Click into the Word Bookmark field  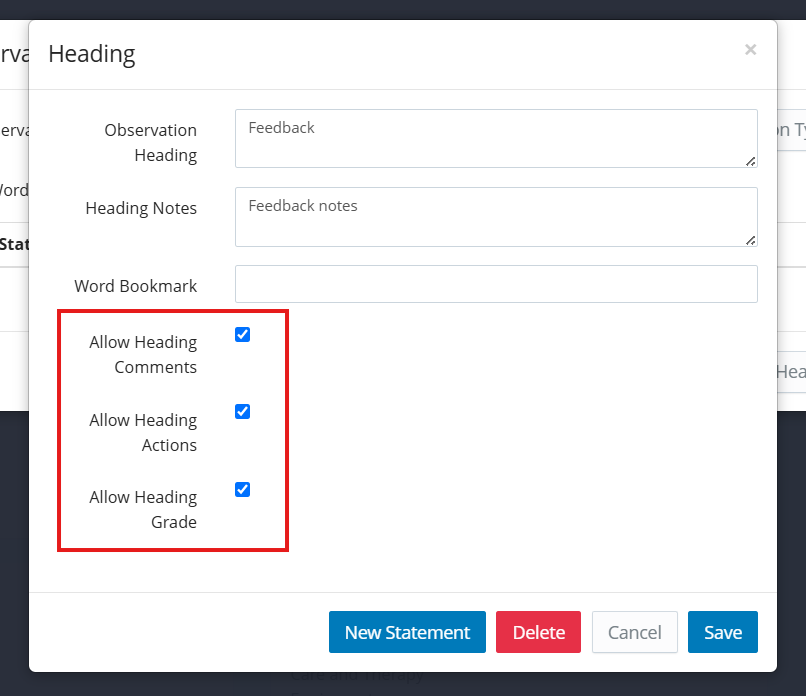[495, 284]
